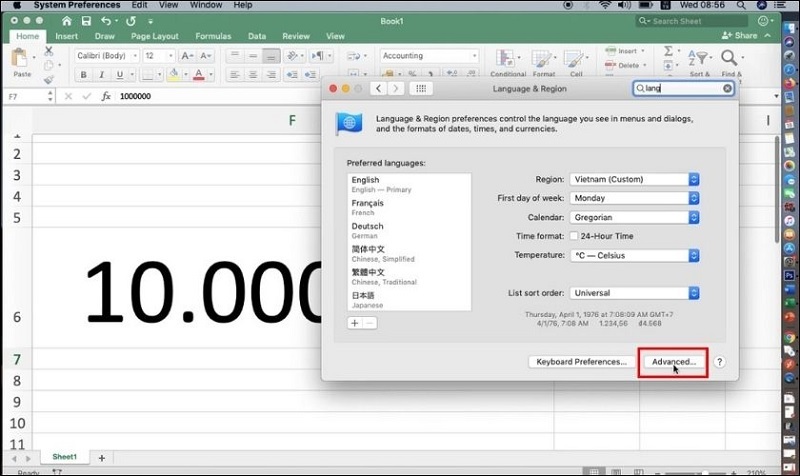Enable the 24-Hour Time checkbox
This screenshot has height=476, width=800.
574,236
